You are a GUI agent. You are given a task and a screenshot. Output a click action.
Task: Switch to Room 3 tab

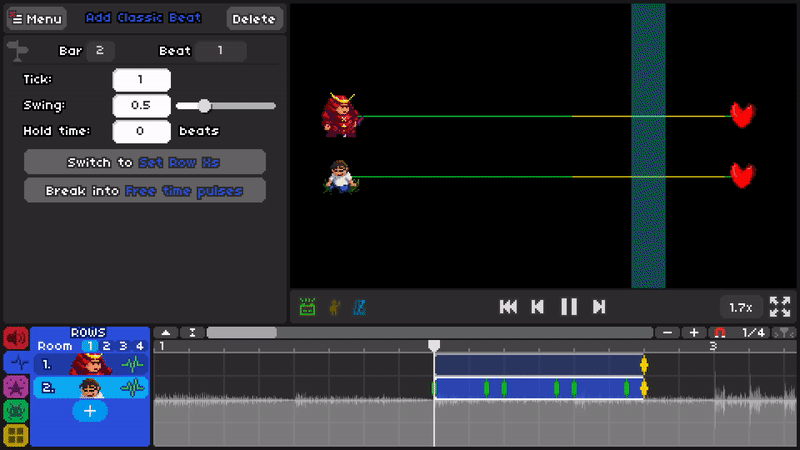coord(123,346)
